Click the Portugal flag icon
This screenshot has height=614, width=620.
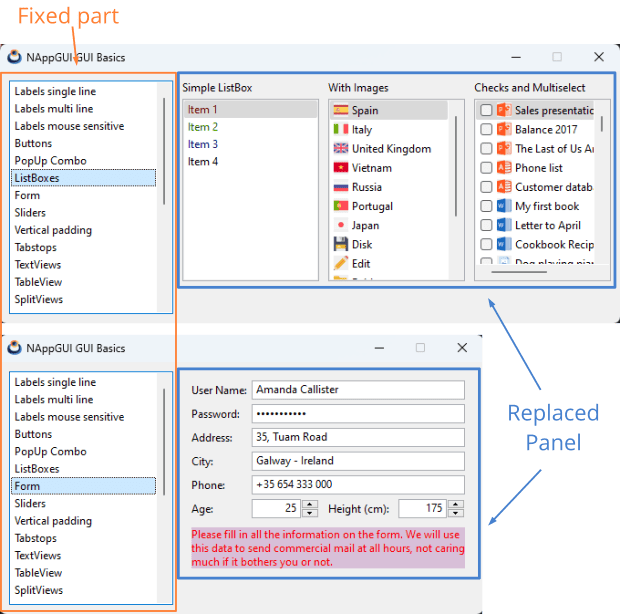pyautogui.click(x=340, y=206)
